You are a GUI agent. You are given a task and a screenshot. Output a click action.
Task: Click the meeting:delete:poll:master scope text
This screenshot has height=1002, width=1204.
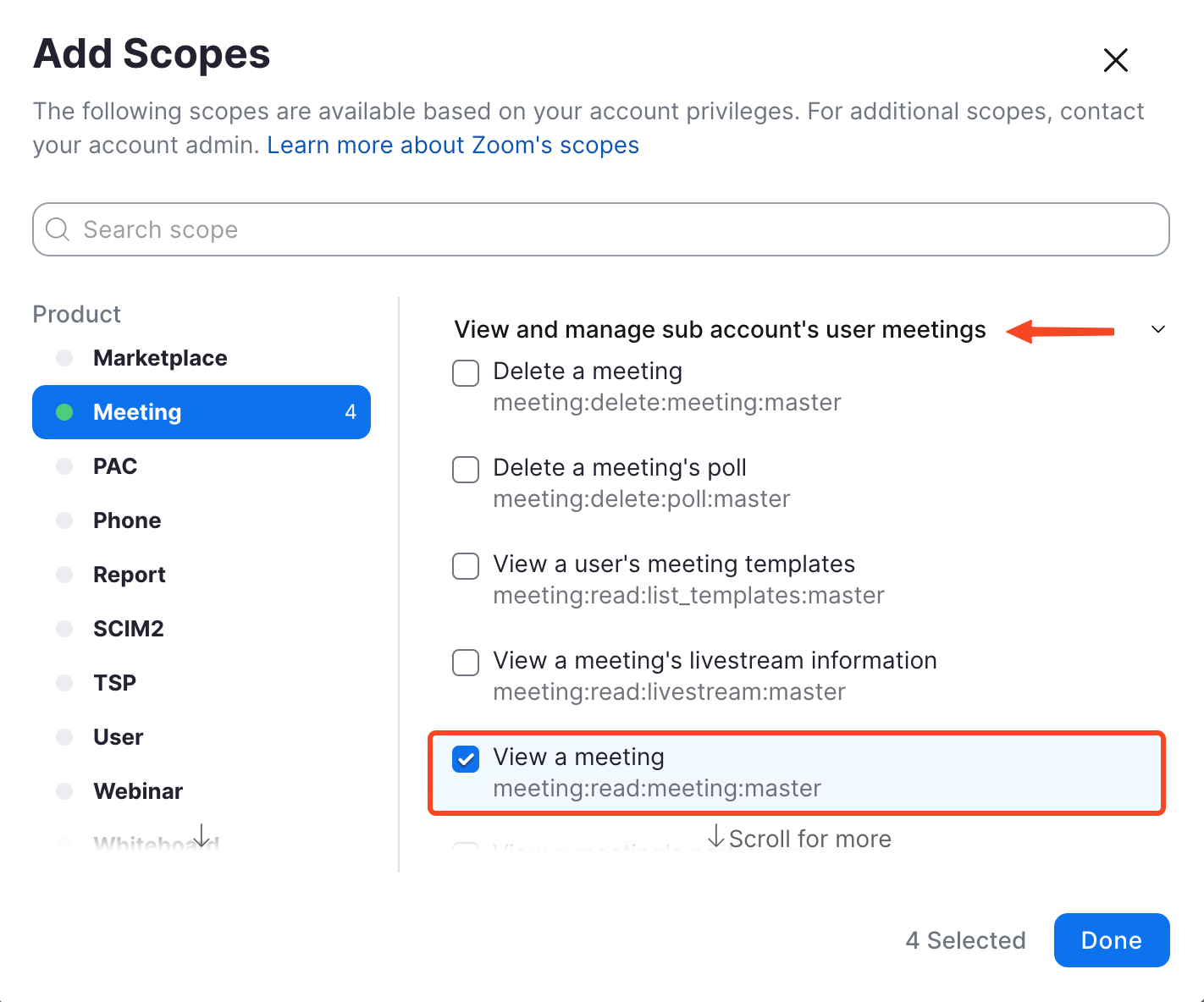coord(642,499)
